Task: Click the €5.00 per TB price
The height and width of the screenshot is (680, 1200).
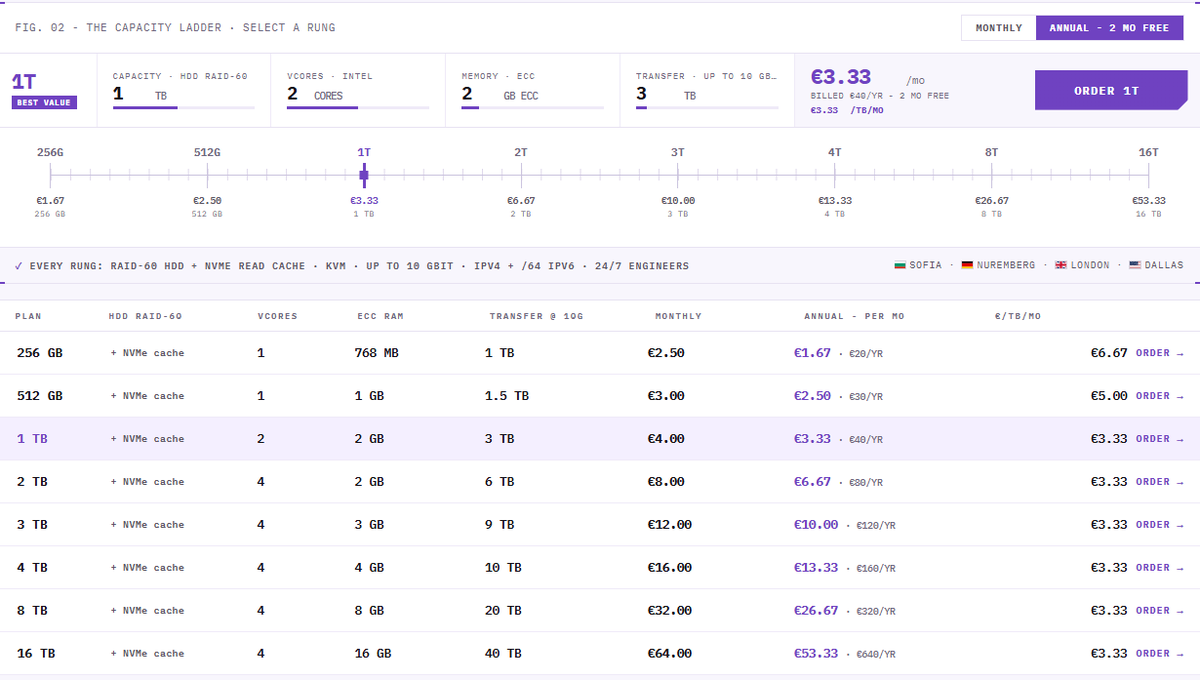Action: [1109, 396]
